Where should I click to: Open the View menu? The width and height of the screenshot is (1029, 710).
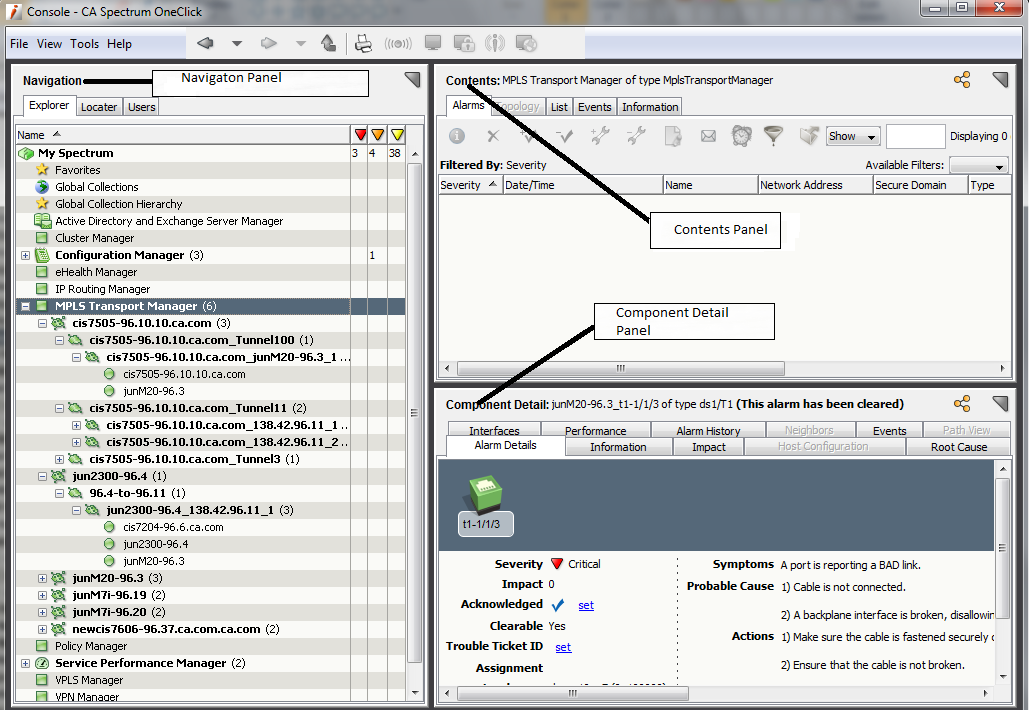point(49,43)
